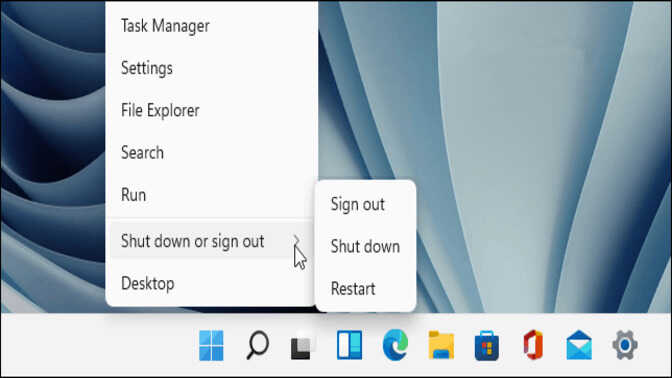Screen dimensions: 672x378
Task: Open Settings gear icon in the taskbar
Action: point(625,345)
